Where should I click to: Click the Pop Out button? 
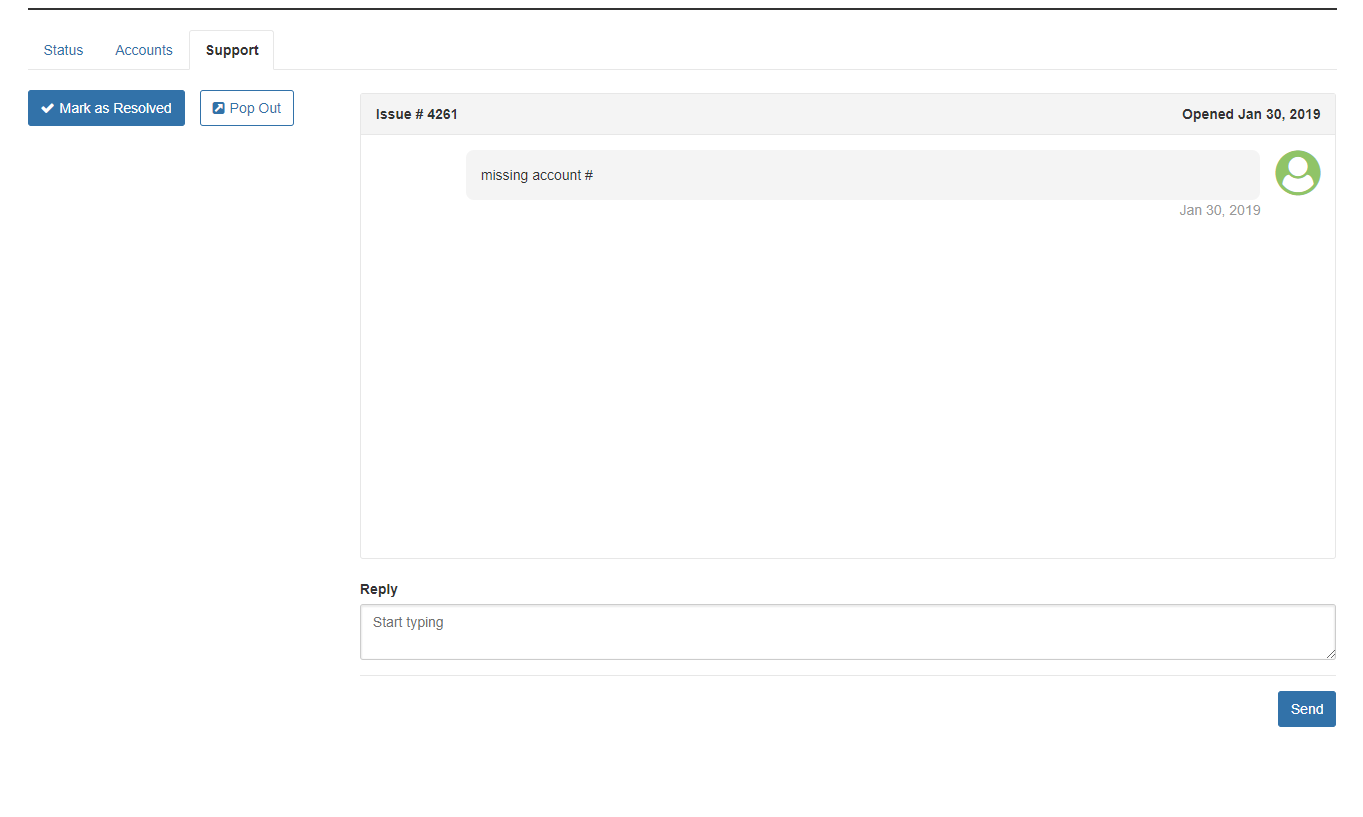[247, 108]
